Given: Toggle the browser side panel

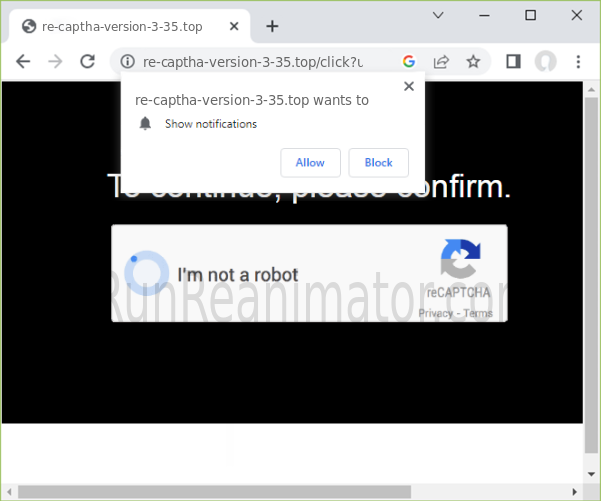Looking at the screenshot, I should 513,61.
